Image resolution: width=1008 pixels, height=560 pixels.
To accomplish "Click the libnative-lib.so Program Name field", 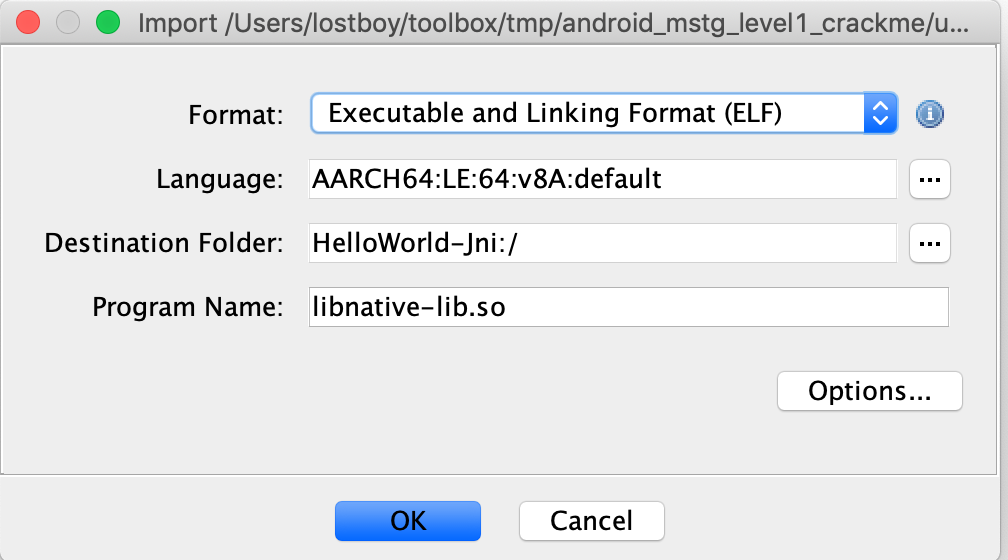I will point(628,307).
